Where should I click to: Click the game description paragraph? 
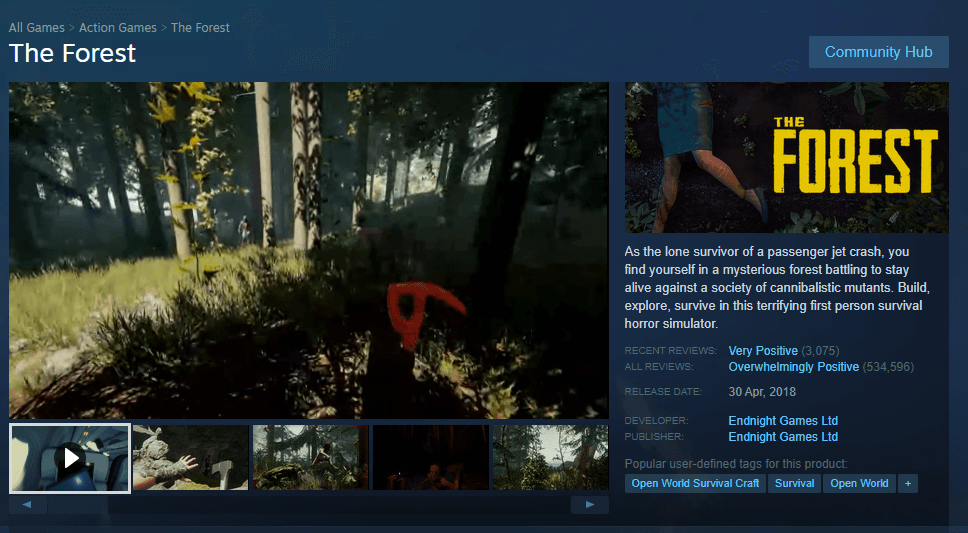(x=777, y=287)
